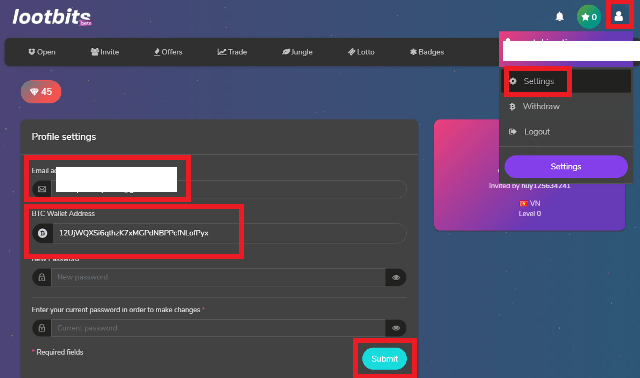The image size is (640, 378).
Task: Open the Open tab in navigation
Action: pos(42,52)
